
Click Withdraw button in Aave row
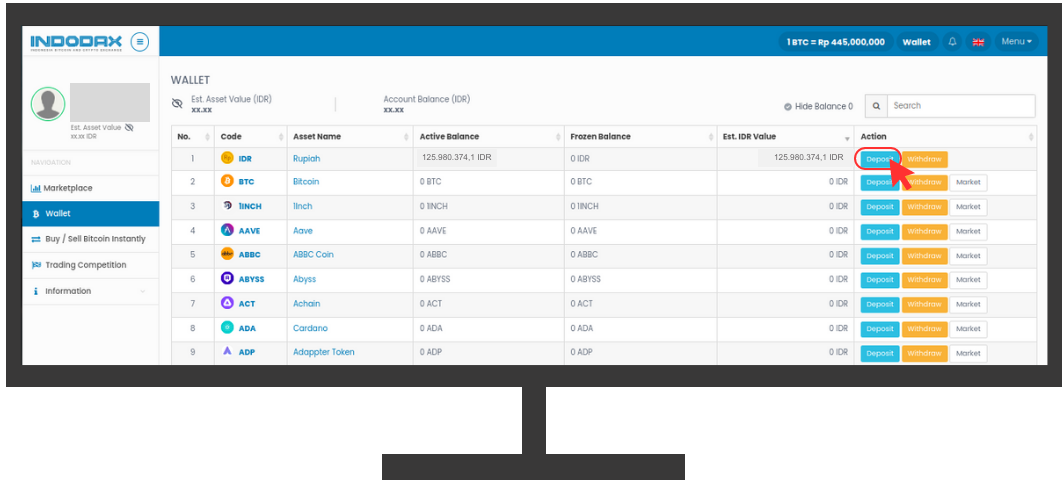pyautogui.click(x=924, y=231)
